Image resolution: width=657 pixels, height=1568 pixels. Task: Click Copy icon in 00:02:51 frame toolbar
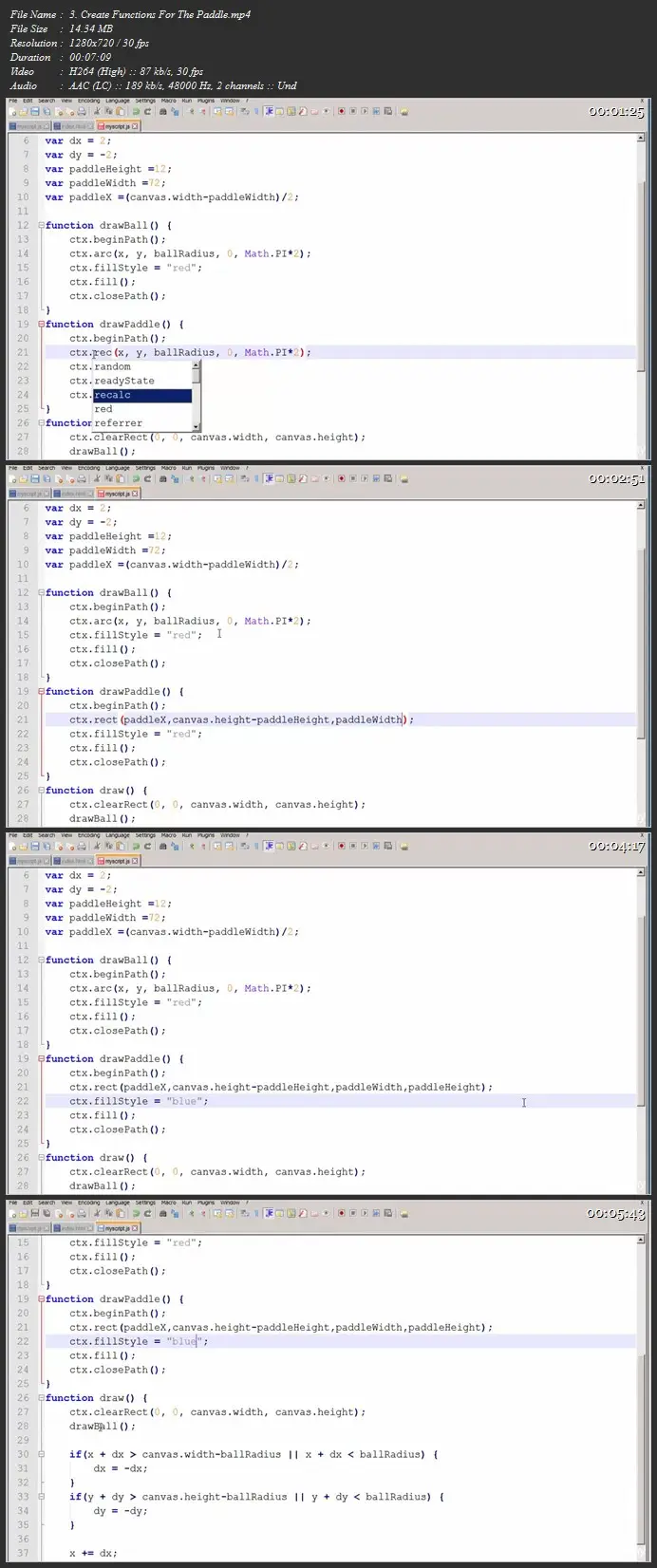108,478
